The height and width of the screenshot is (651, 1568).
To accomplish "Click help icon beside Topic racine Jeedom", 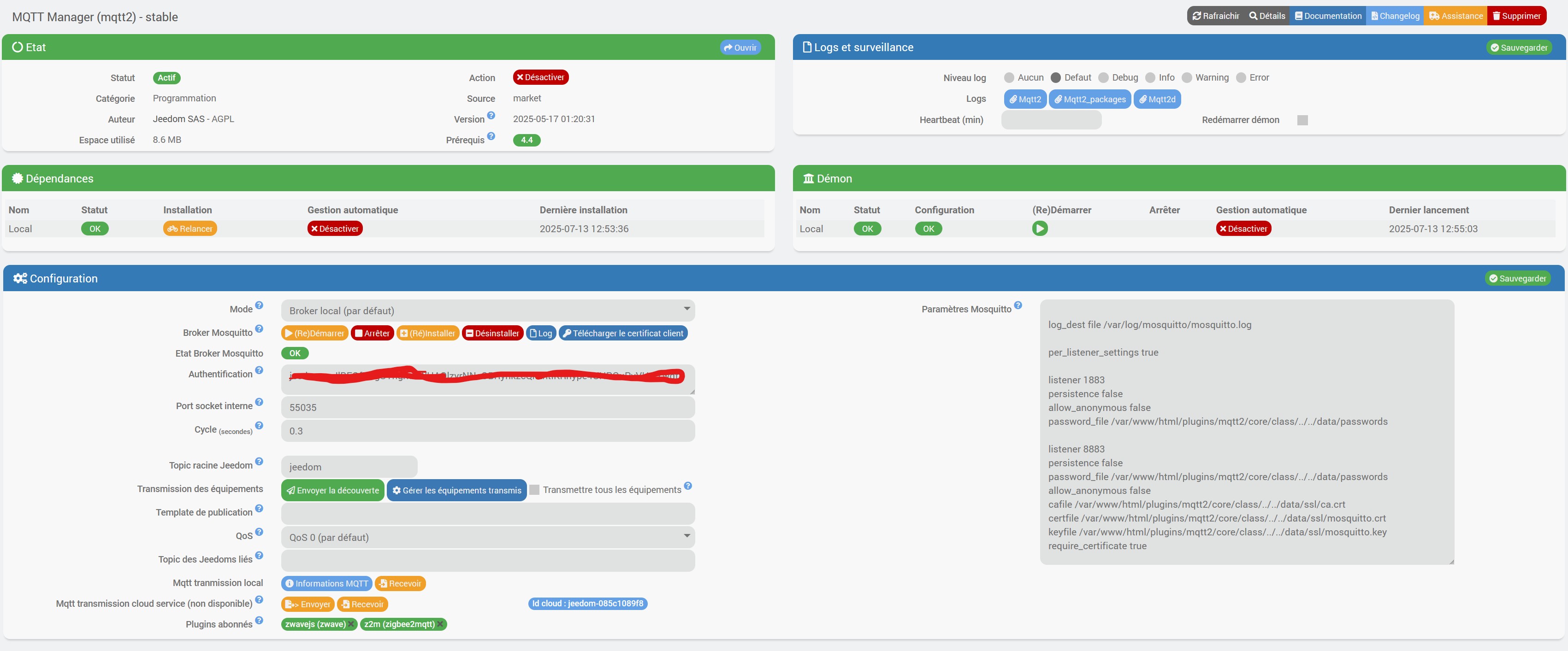I will [x=259, y=462].
